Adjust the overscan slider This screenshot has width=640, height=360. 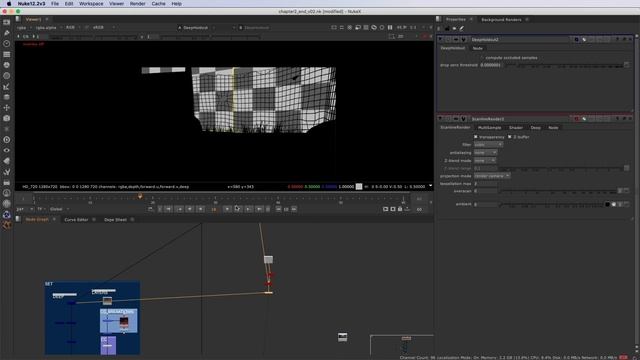pyautogui.click(x=558, y=191)
